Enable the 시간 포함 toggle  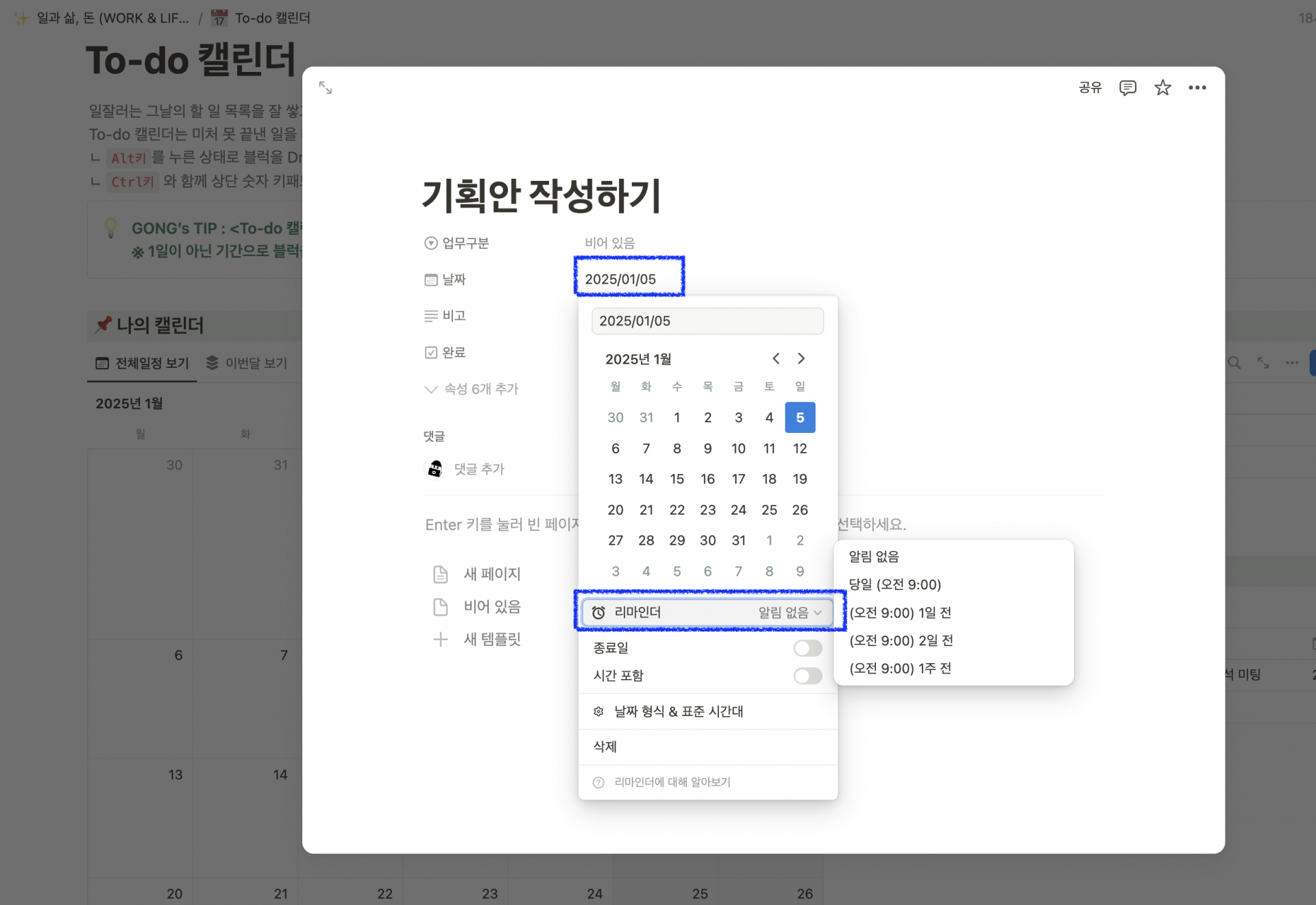807,676
